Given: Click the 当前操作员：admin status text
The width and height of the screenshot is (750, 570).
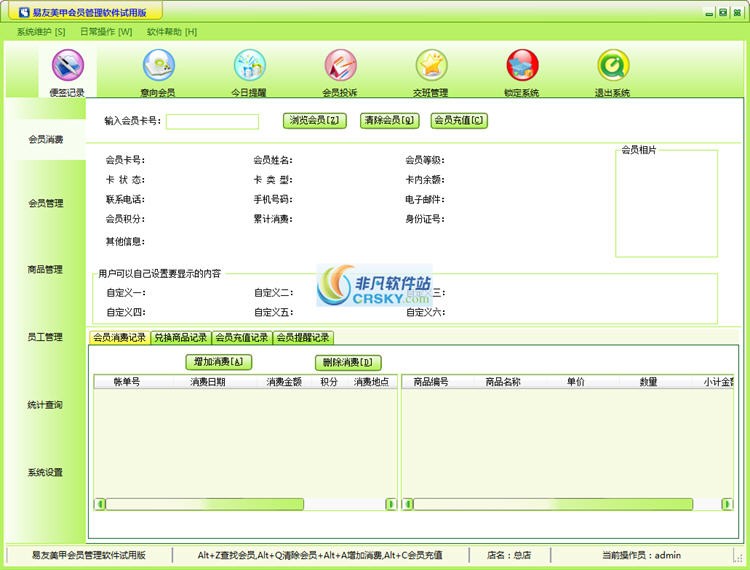Looking at the screenshot, I should tap(641, 555).
